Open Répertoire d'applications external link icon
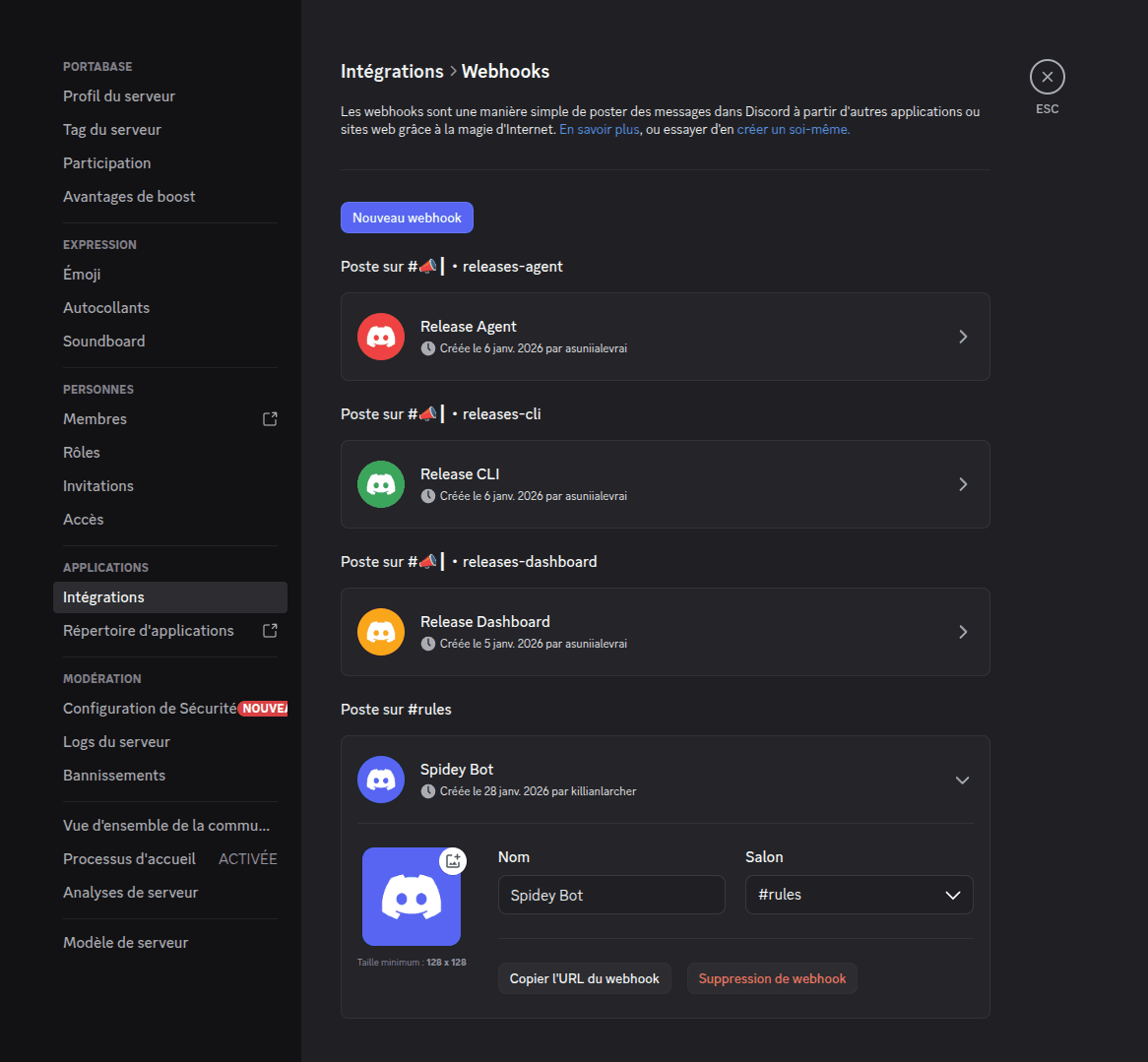Image resolution: width=1148 pixels, height=1062 pixels. (270, 630)
